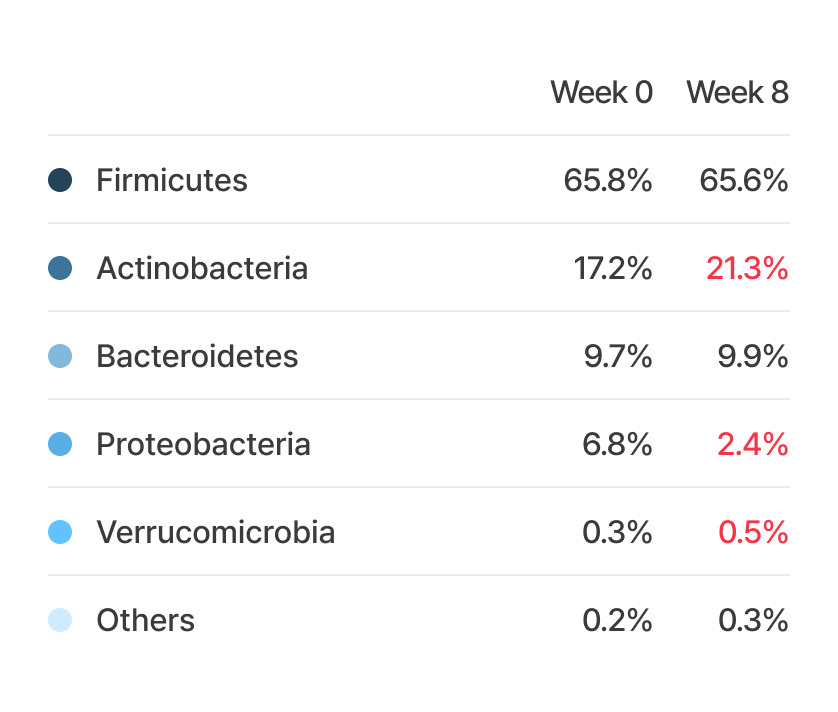Click the Firmicutes dark navy color dot
This screenshot has width=838, height=712.
60,180
